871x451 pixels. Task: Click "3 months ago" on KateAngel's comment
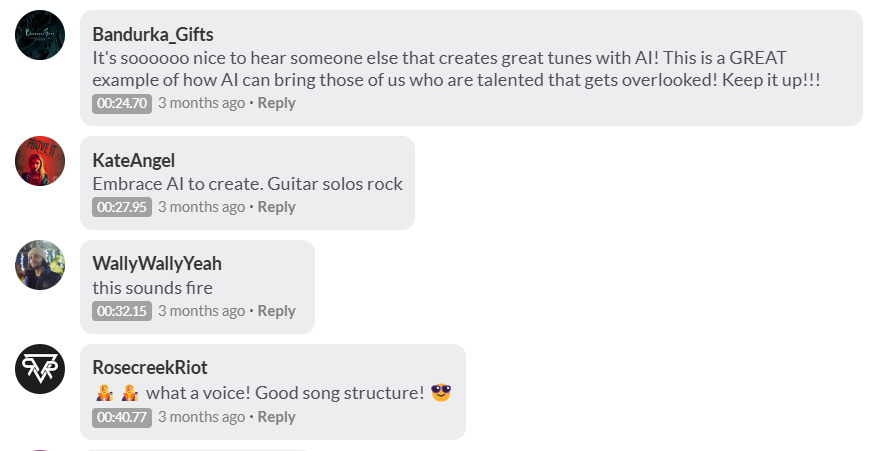201,207
